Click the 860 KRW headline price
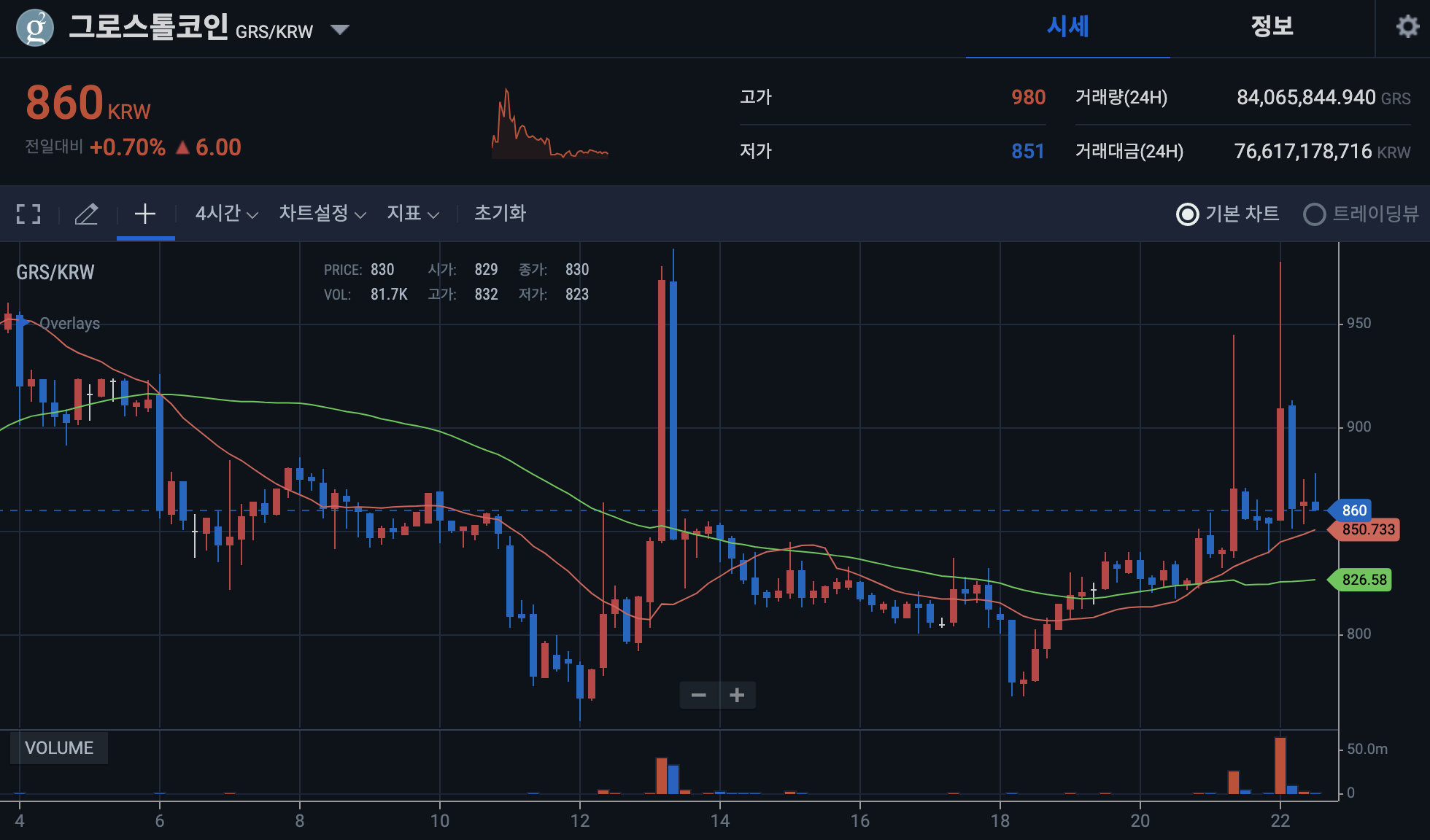1430x840 pixels. [88, 103]
